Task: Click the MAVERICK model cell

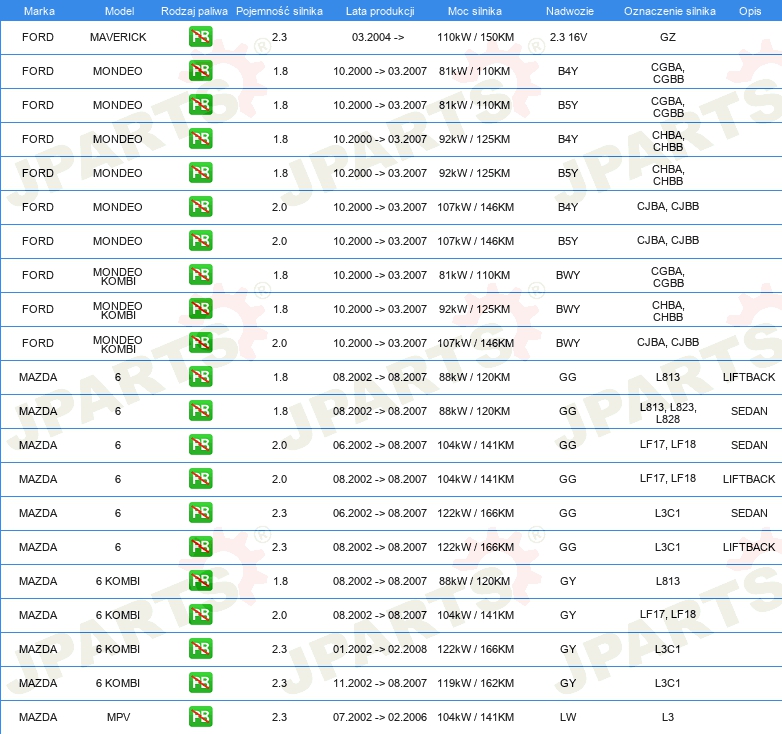Action: coord(118,37)
